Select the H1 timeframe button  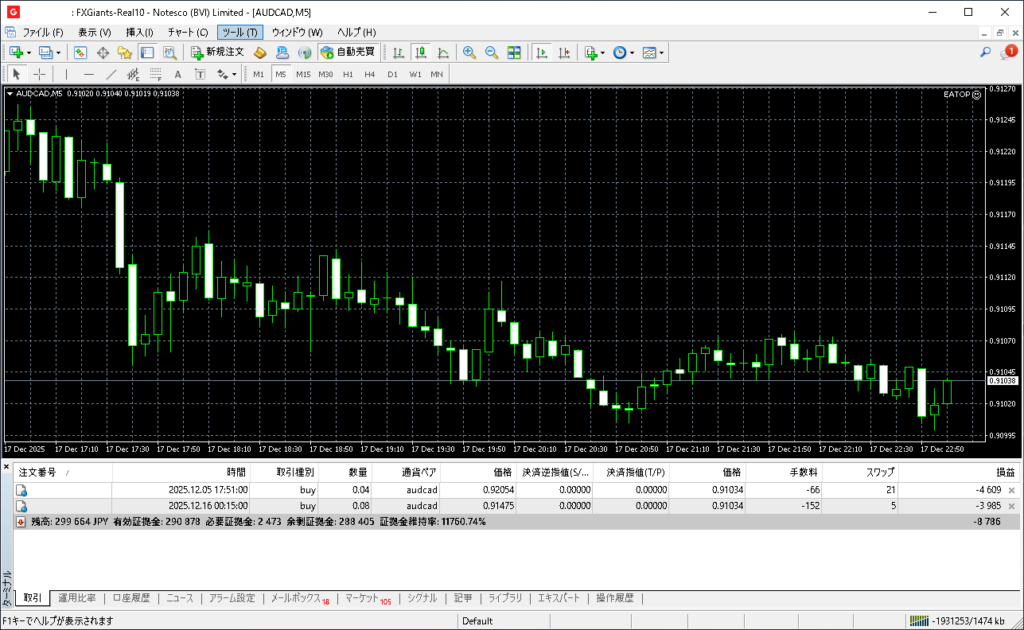click(x=348, y=74)
